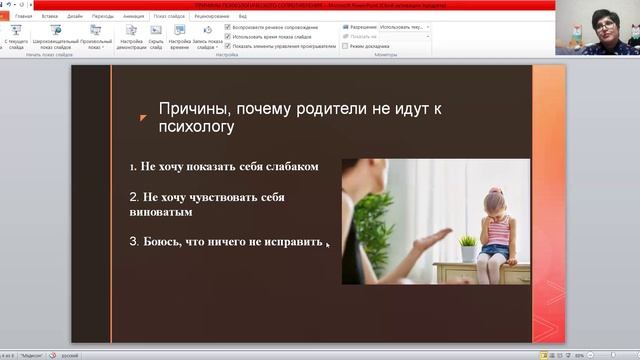The width and height of the screenshot is (640, 360).
Task: Click the Мэдисон theme name in status bar
Action: [31, 356]
